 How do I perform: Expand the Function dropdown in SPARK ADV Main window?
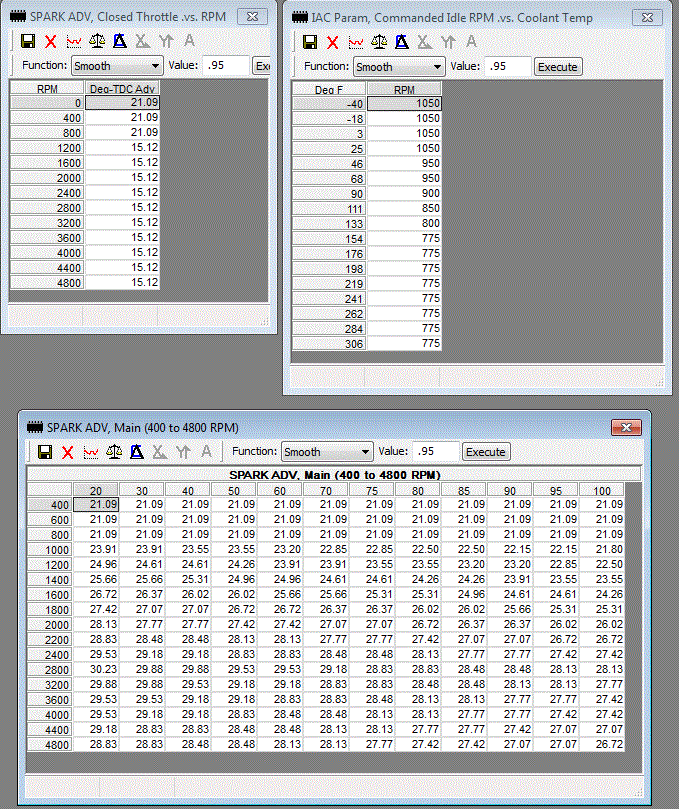[327, 452]
